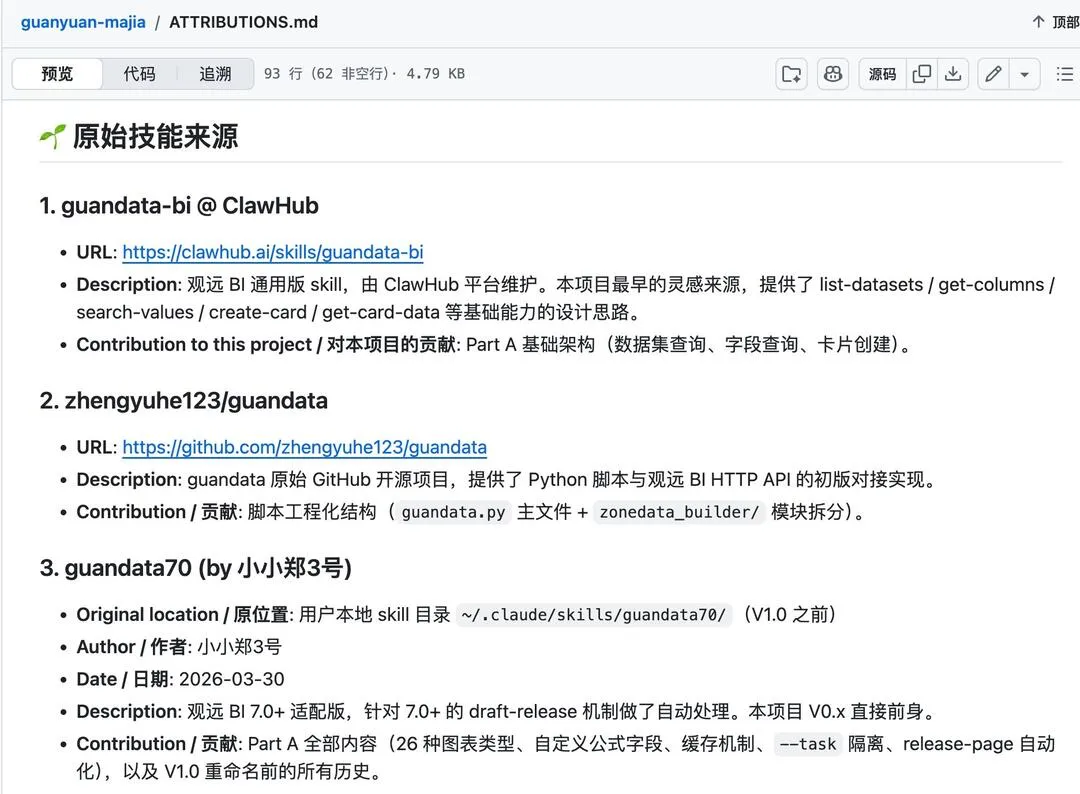Open the Copilot chat icon

point(833,74)
